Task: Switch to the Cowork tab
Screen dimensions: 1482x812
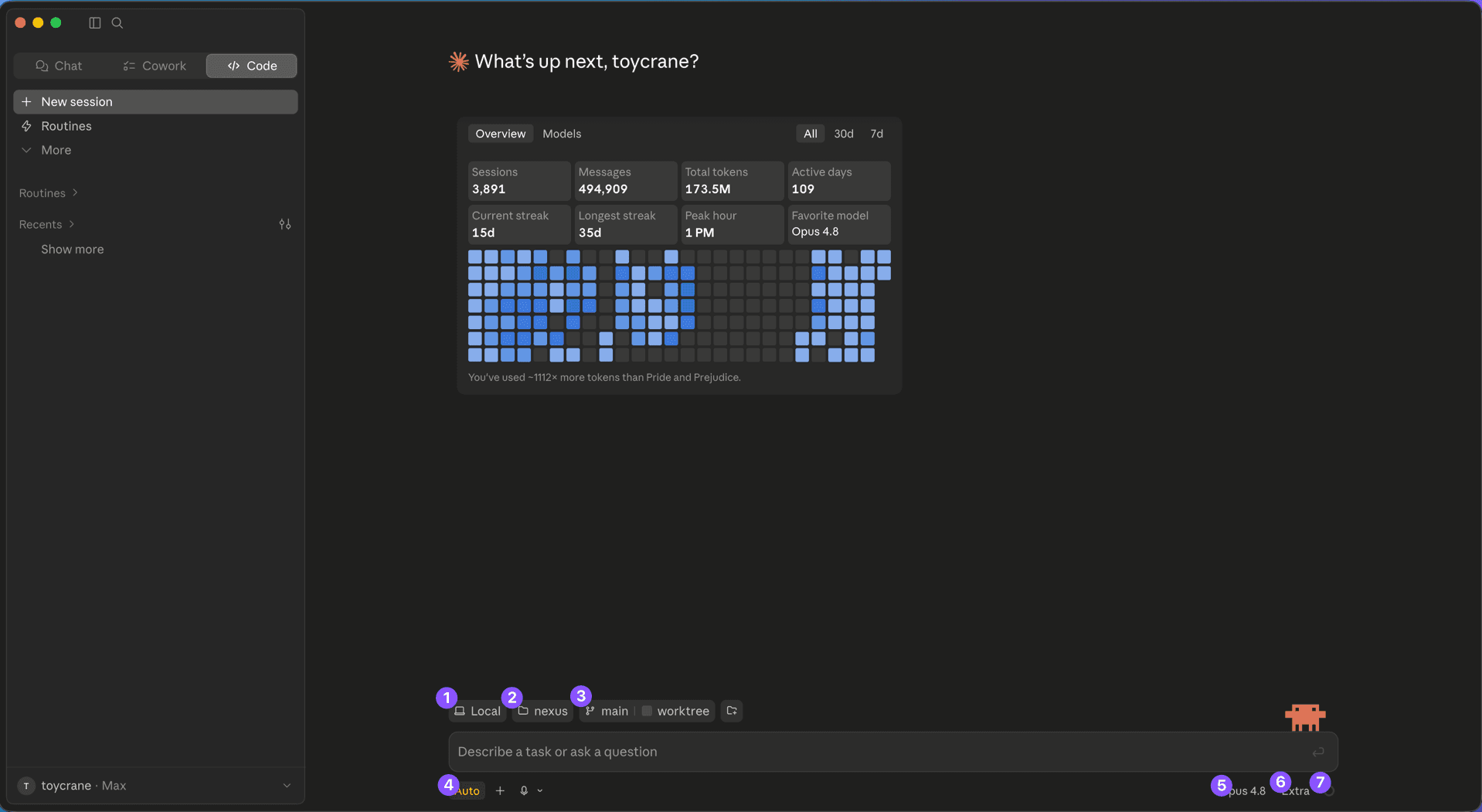Action: pos(155,66)
